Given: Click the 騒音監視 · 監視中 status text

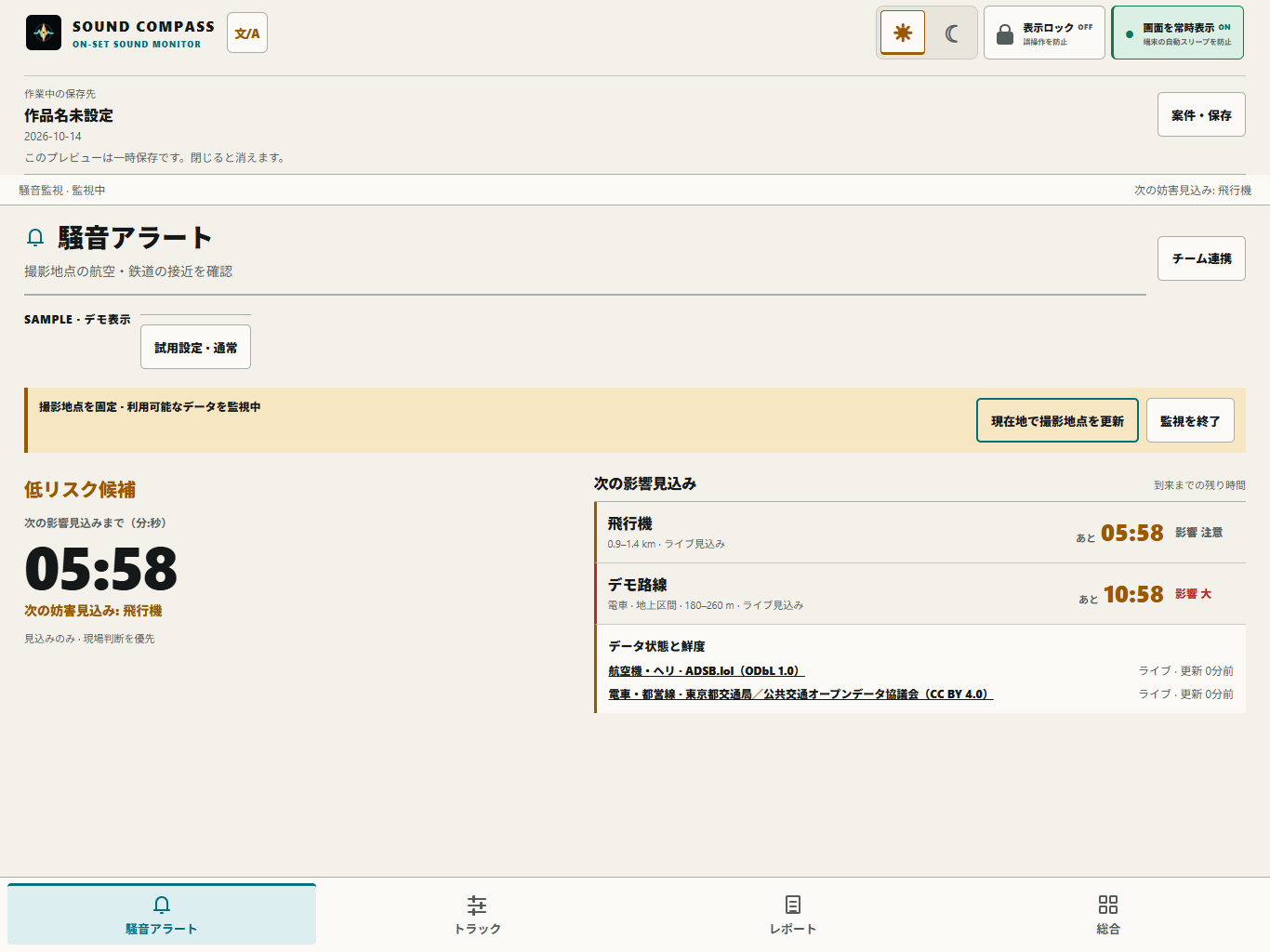Looking at the screenshot, I should pos(62,190).
